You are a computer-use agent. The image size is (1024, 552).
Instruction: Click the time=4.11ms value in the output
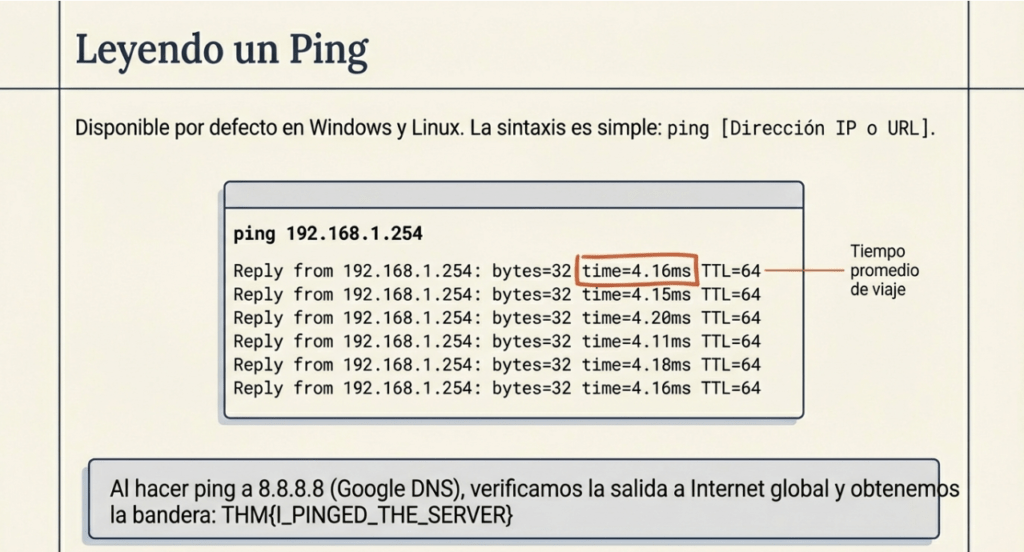click(635, 341)
